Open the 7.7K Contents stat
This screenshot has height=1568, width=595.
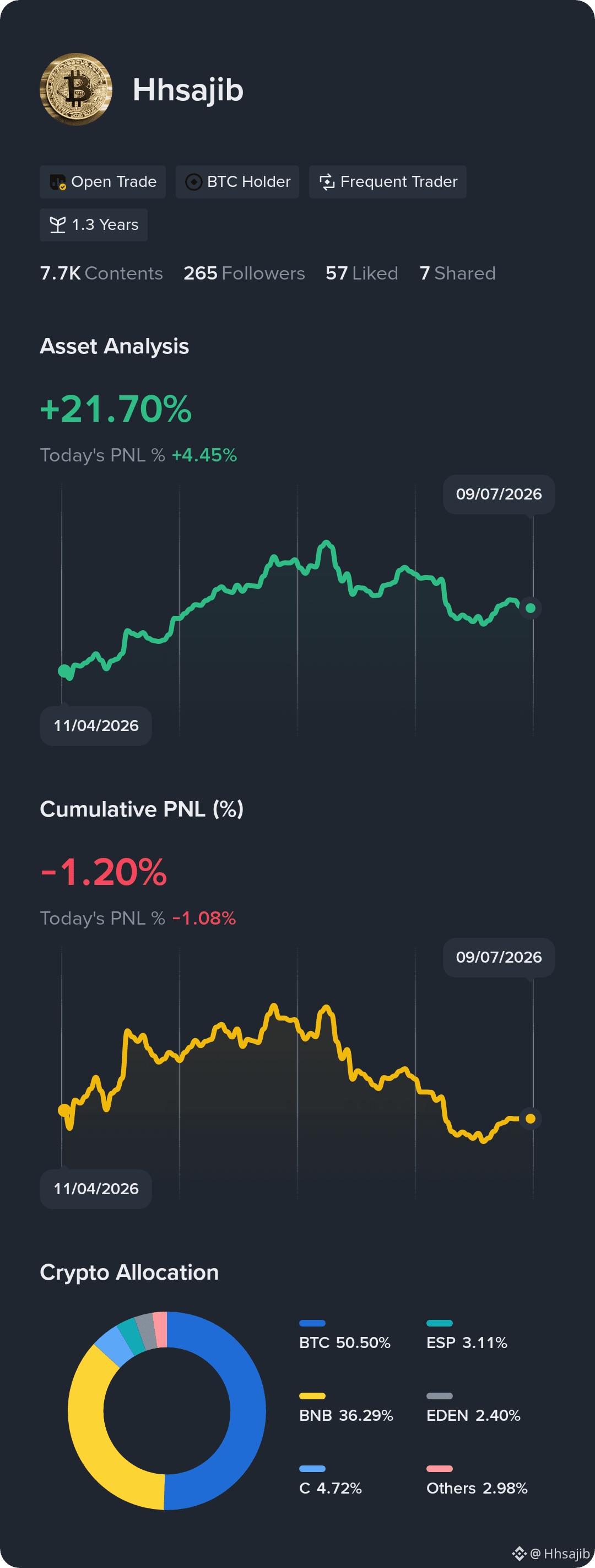pos(101,273)
